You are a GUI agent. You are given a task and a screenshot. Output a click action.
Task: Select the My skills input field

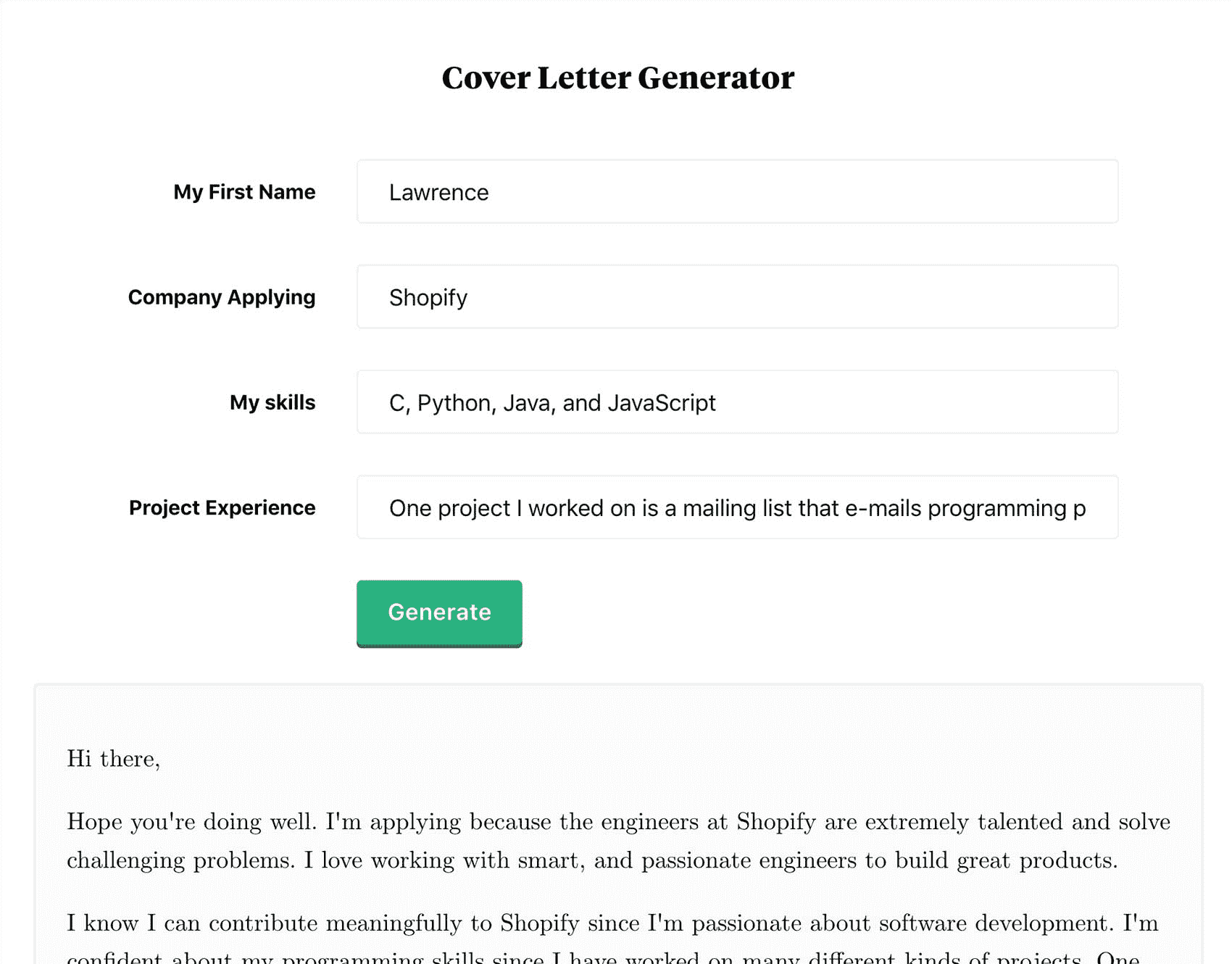click(737, 402)
